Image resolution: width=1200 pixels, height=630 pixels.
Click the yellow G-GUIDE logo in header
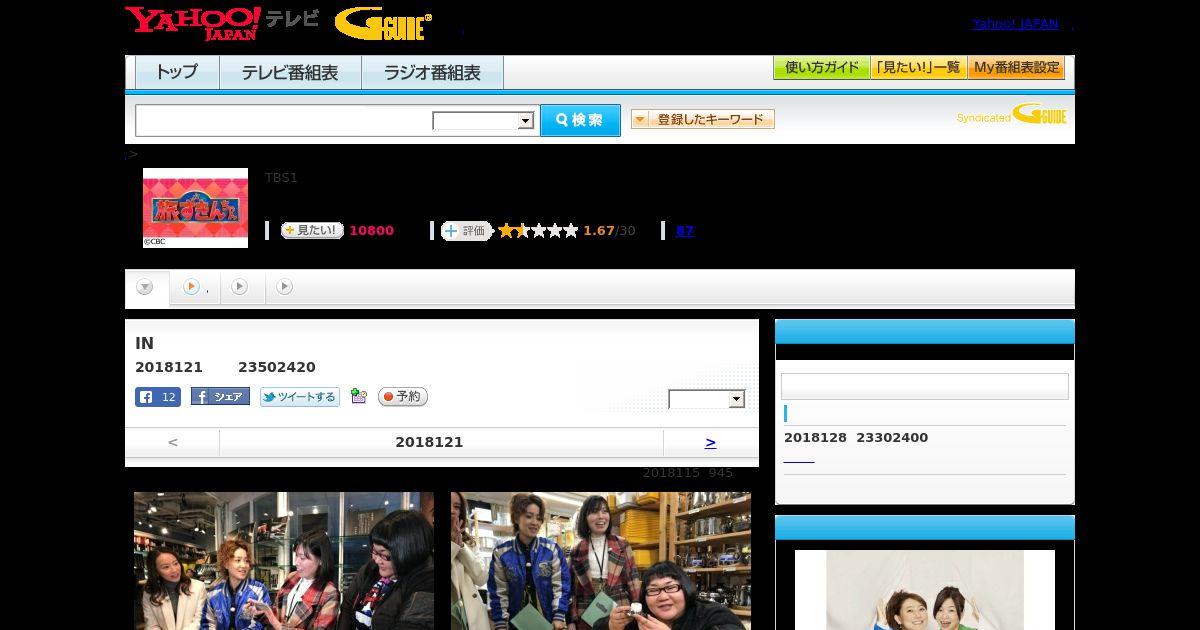[x=383, y=24]
